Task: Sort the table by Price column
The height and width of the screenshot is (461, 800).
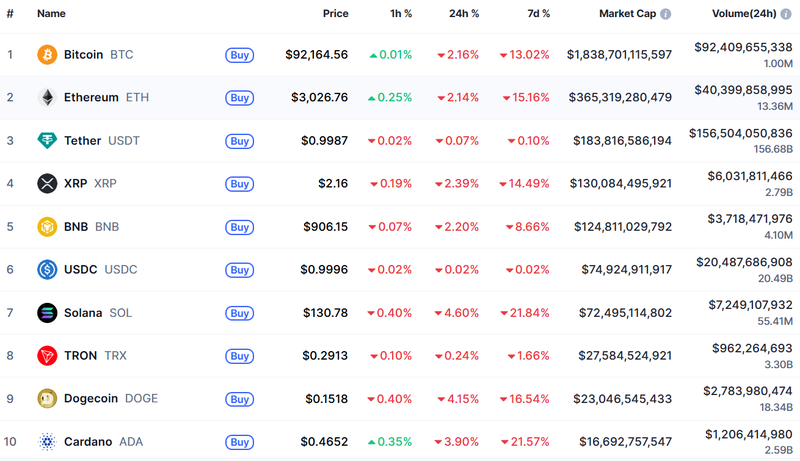Action: (335, 14)
